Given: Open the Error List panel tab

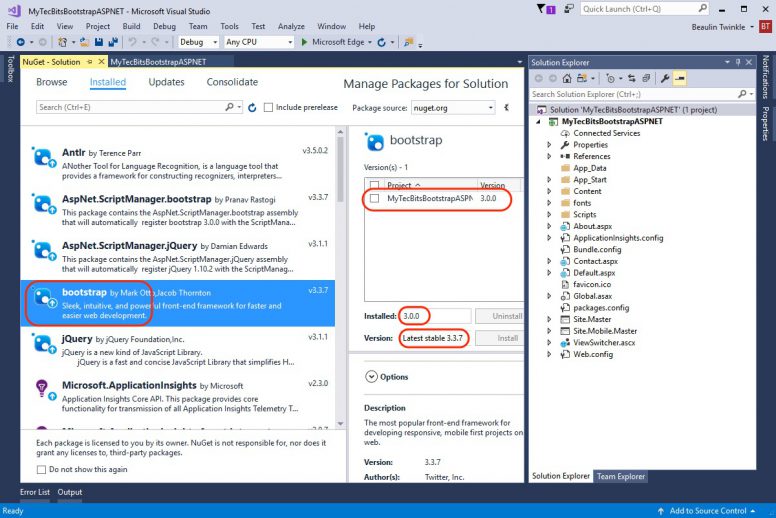Looking at the screenshot, I should click(35, 492).
